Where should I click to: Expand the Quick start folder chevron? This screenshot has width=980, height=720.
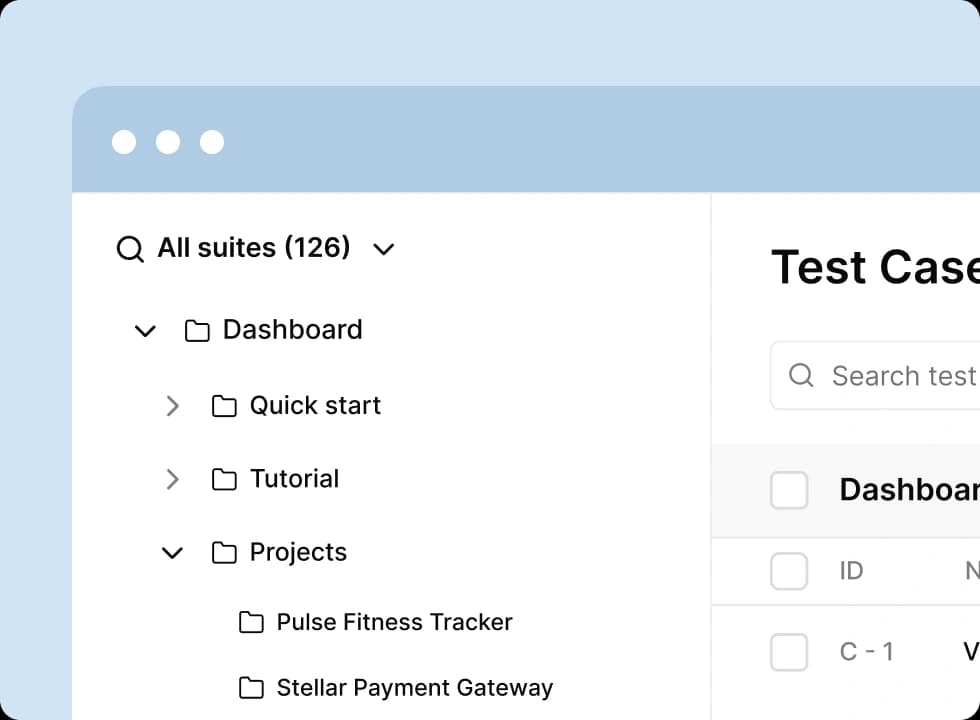click(172, 406)
